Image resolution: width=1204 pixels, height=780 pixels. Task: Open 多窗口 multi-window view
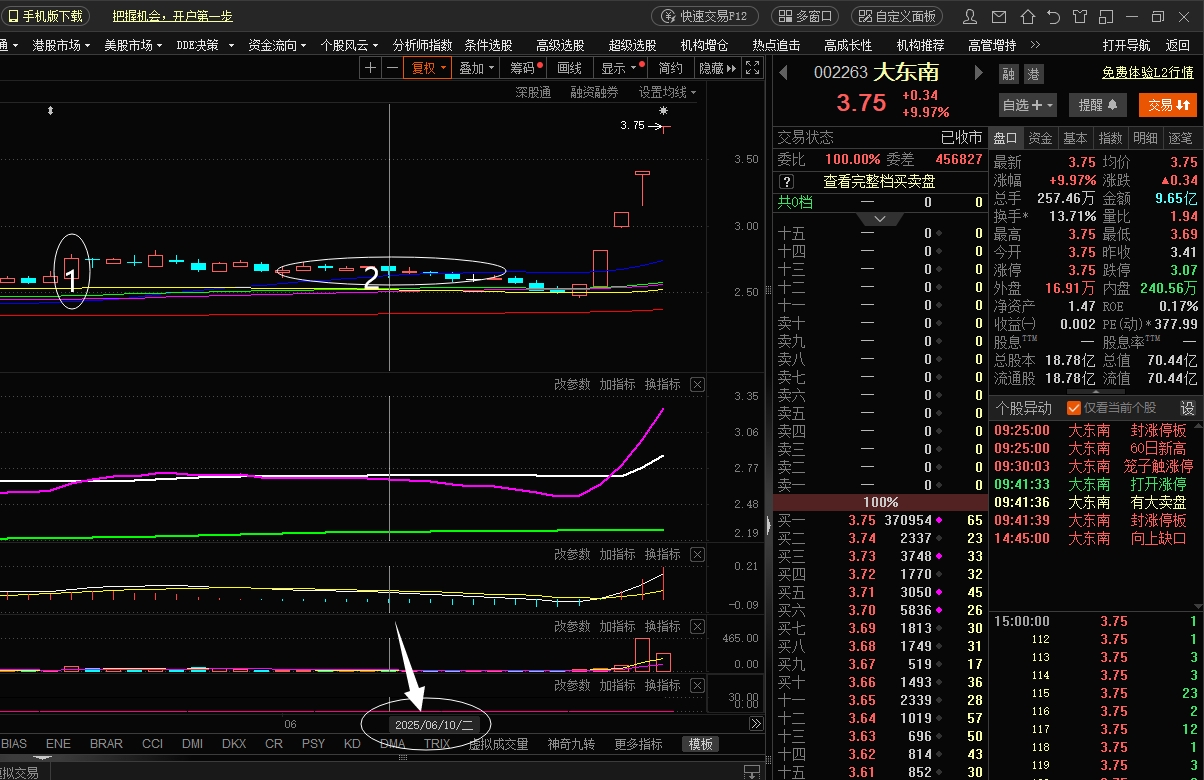click(x=805, y=16)
